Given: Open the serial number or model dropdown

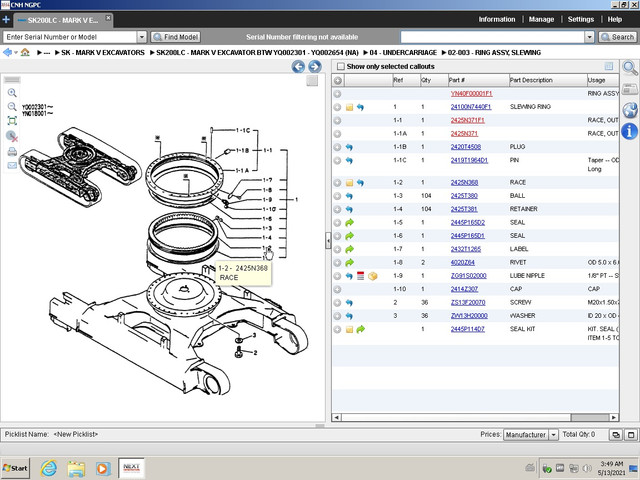Looking at the screenshot, I should [141, 37].
